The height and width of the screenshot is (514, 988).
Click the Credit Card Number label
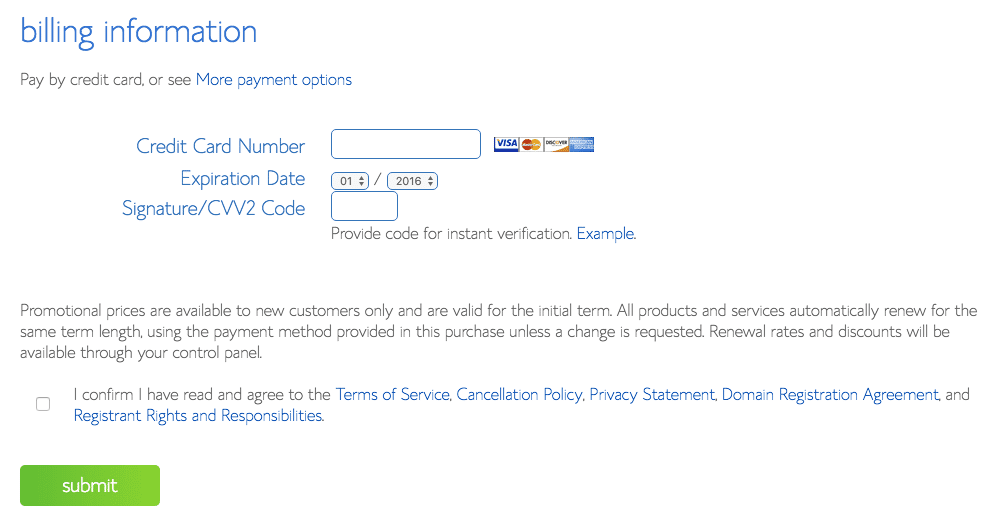[220, 146]
